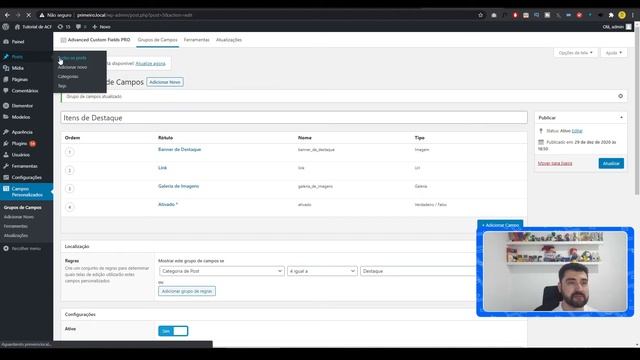Viewport: 640px width, 360px height.
Task: Open the comments bubble in the admin bar
Action: point(80,27)
